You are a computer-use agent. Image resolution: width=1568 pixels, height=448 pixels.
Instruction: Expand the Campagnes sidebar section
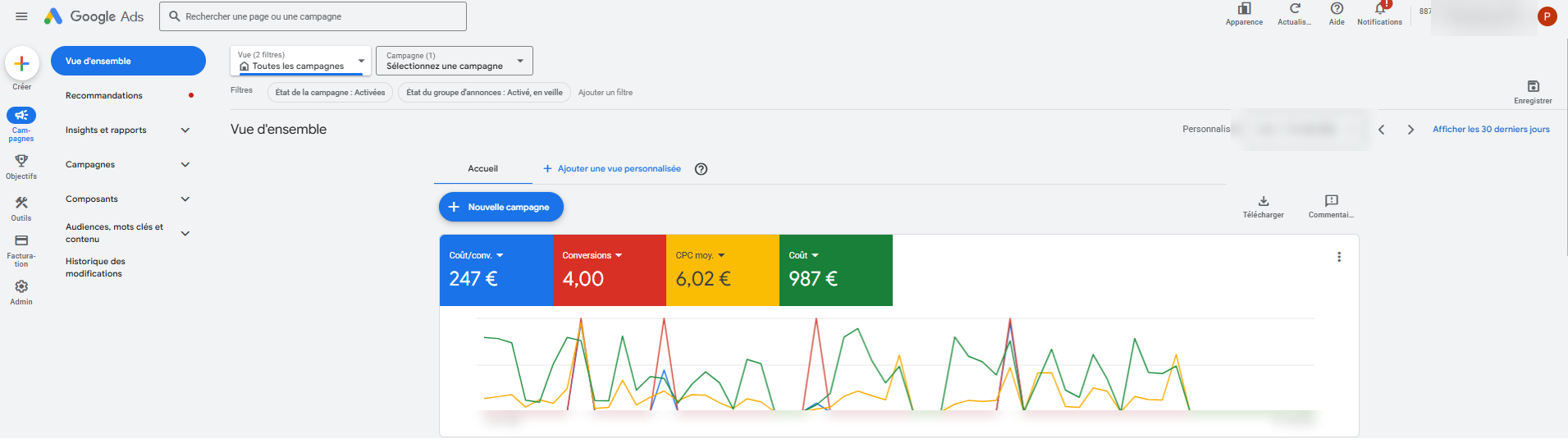click(x=185, y=165)
